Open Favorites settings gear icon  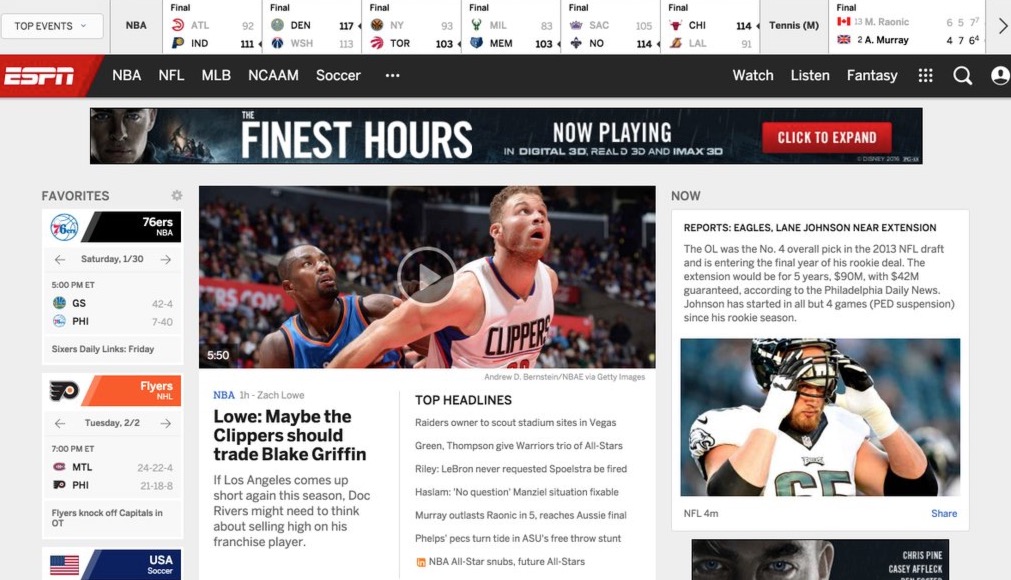pos(176,195)
